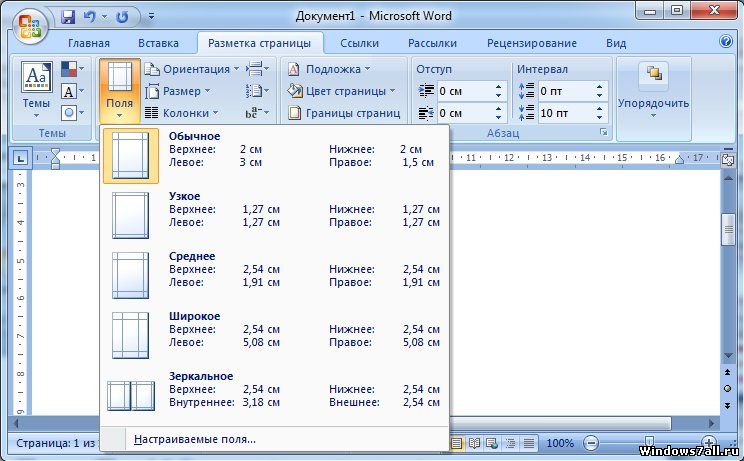
Task: Save document via quick access icon
Action: coord(68,18)
